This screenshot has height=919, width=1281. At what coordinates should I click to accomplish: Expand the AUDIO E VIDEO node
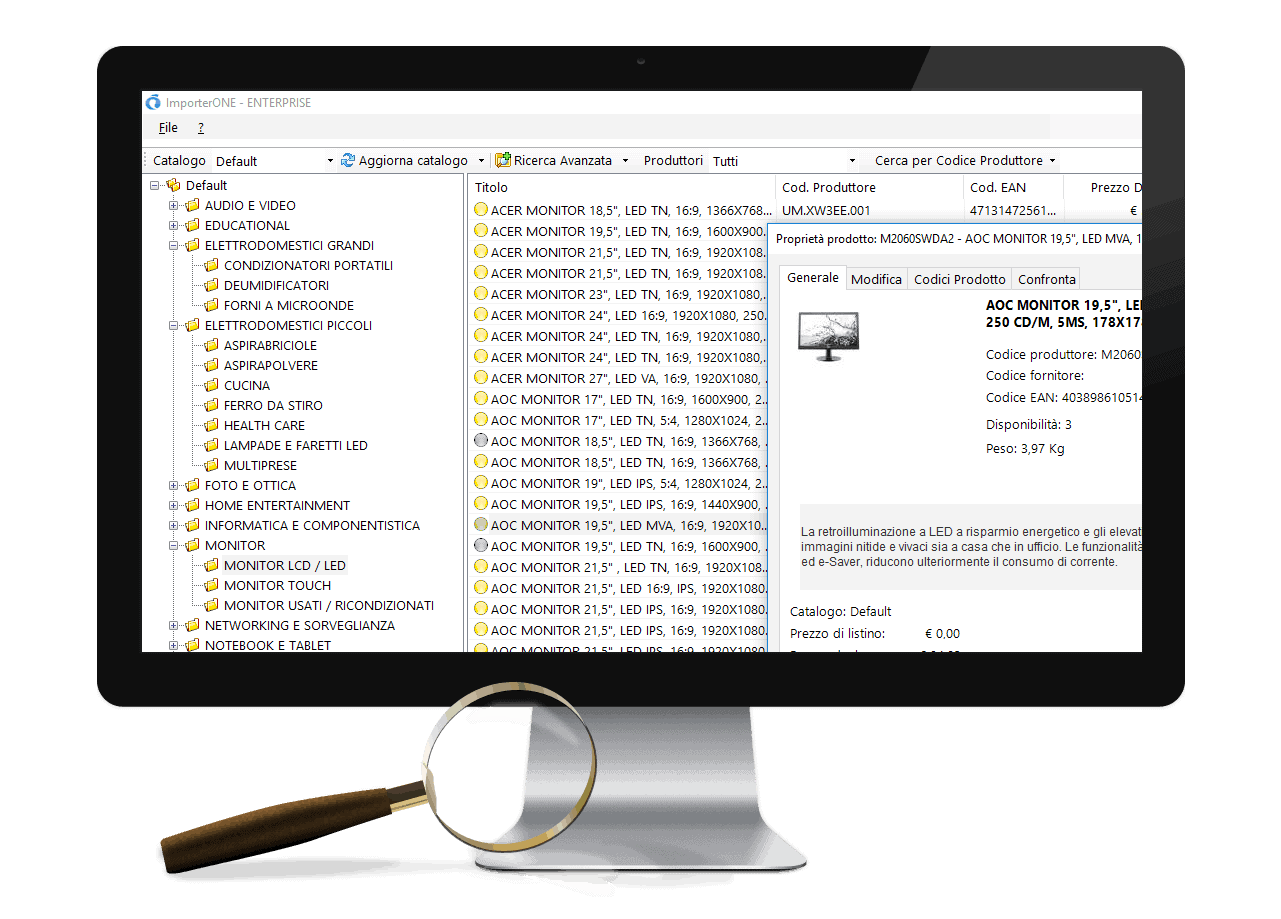point(173,205)
